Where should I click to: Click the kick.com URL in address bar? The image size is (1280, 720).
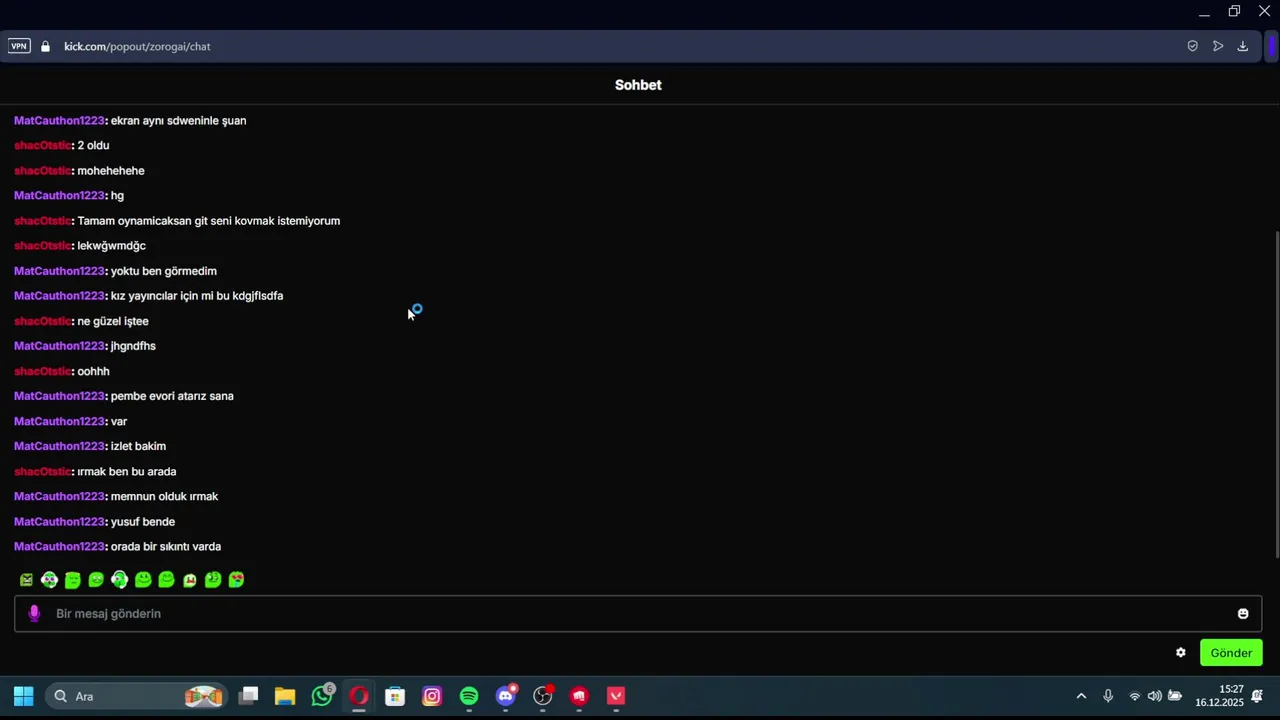pos(137,46)
